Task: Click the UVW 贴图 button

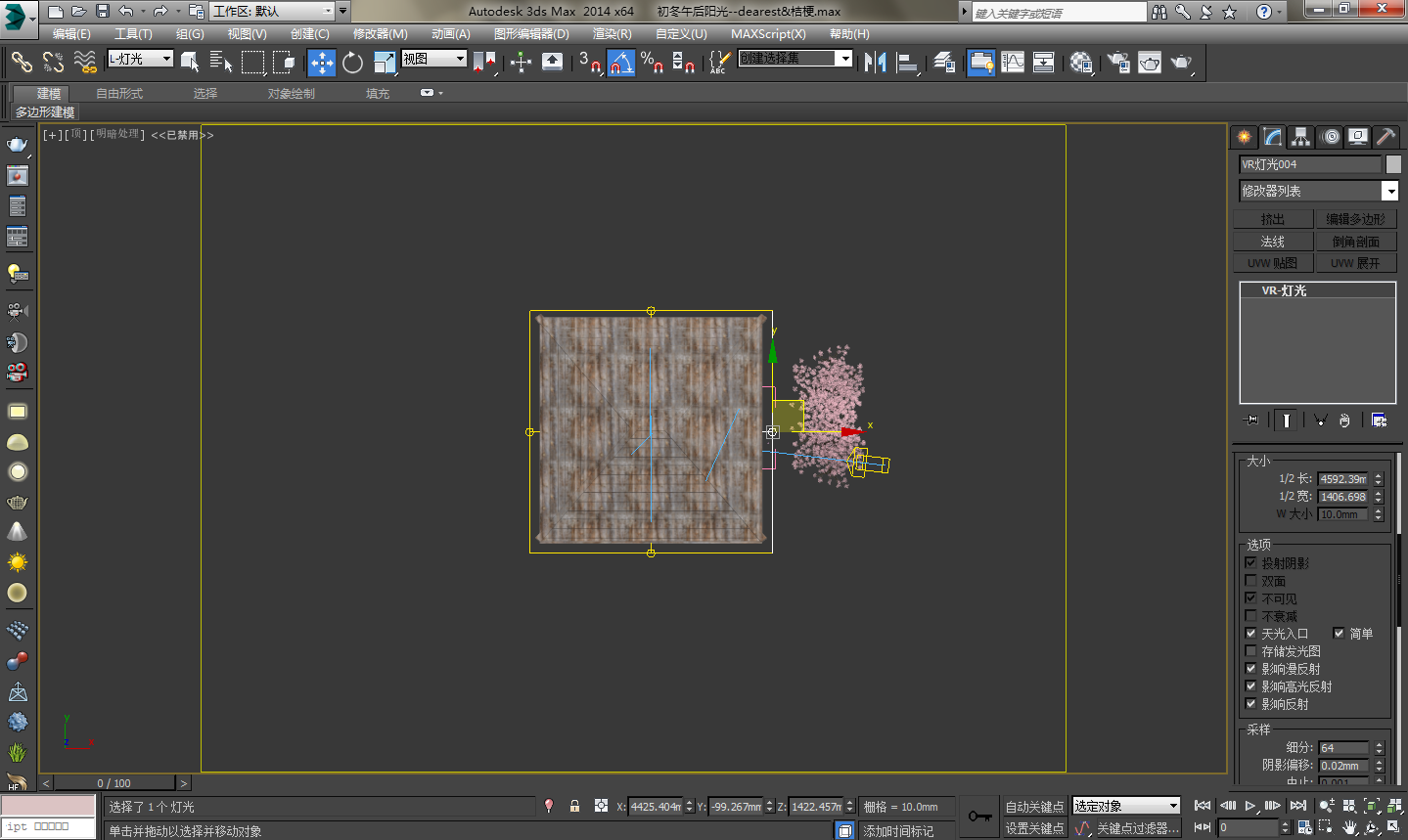Action: tap(1273, 263)
